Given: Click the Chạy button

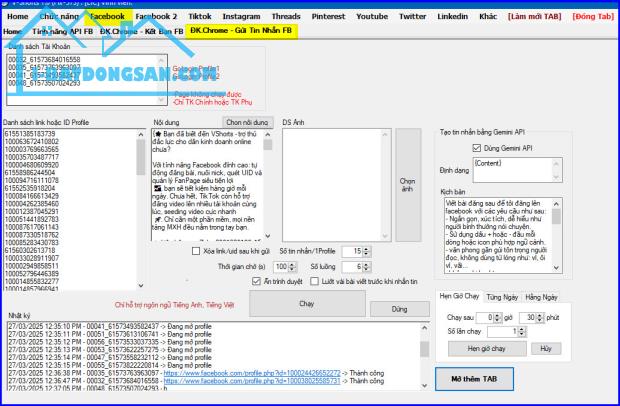Looking at the screenshot, I should pos(307,304).
